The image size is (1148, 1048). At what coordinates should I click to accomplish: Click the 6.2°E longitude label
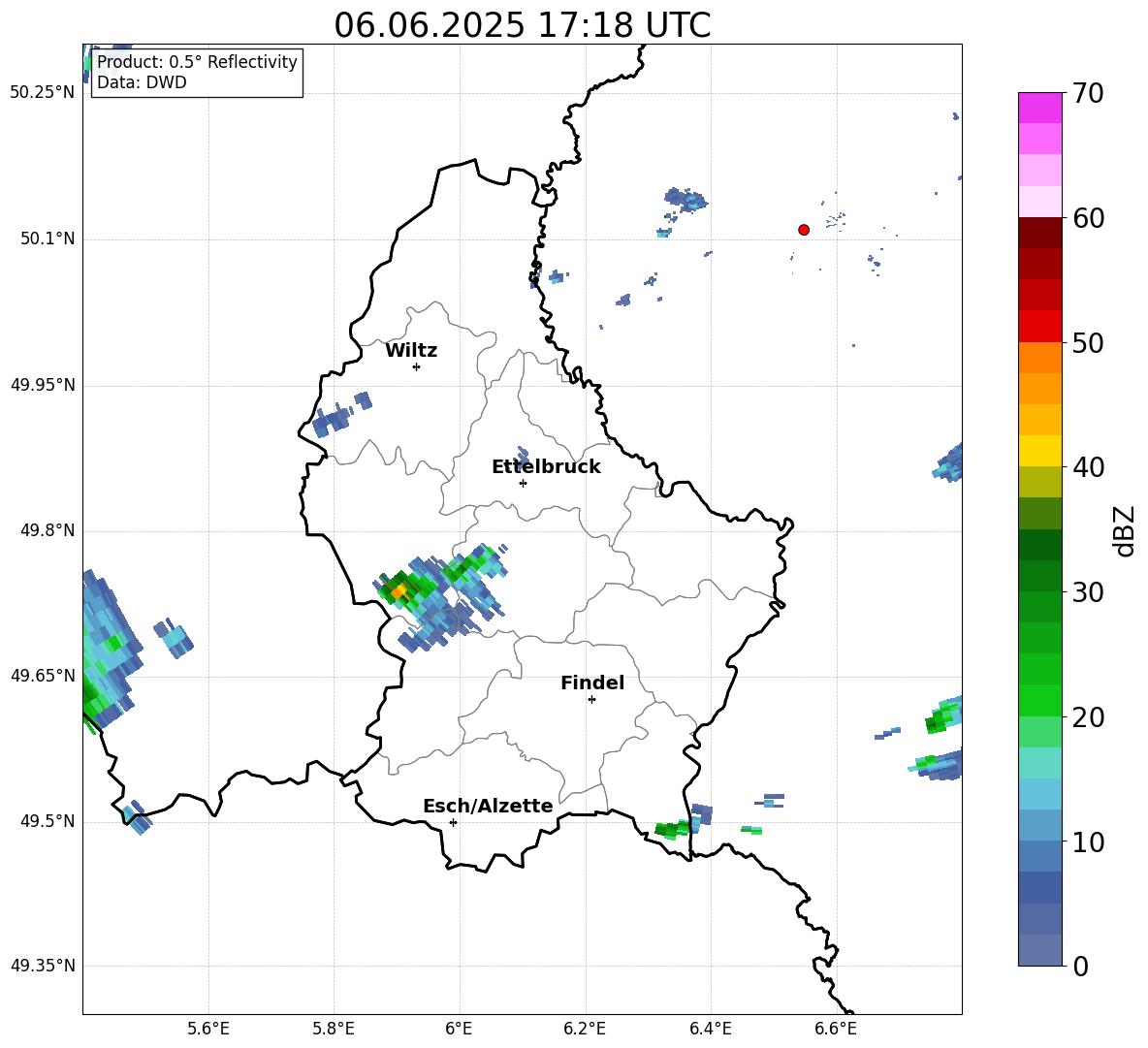click(x=585, y=1029)
